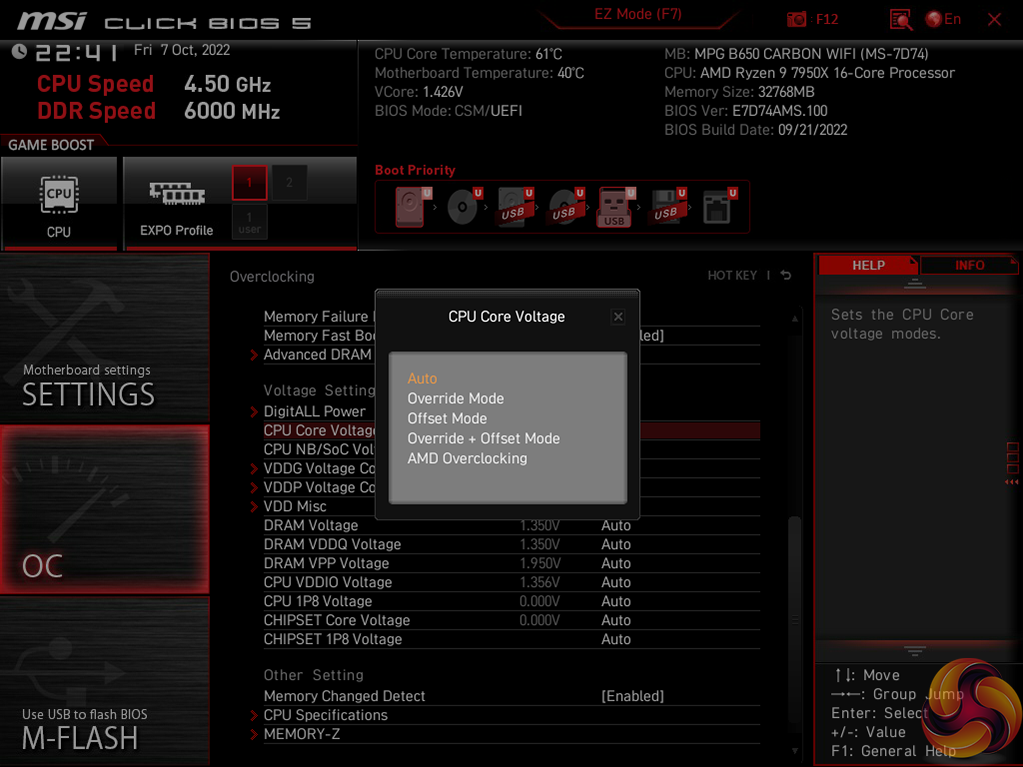This screenshot has height=767, width=1023.
Task: Open the M-FLASH BIOS flashing section
Action: click(x=104, y=681)
